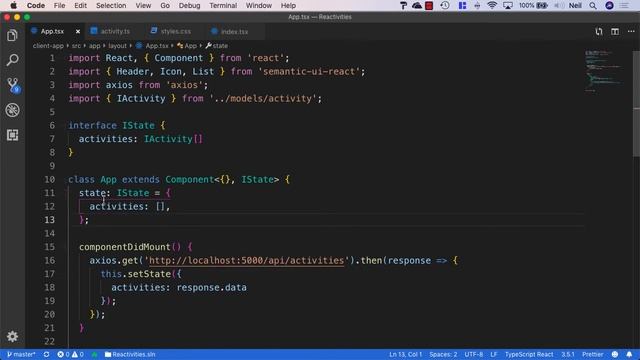Open the Terminal menu
This screenshot has height=360, width=640.
point(223,5)
